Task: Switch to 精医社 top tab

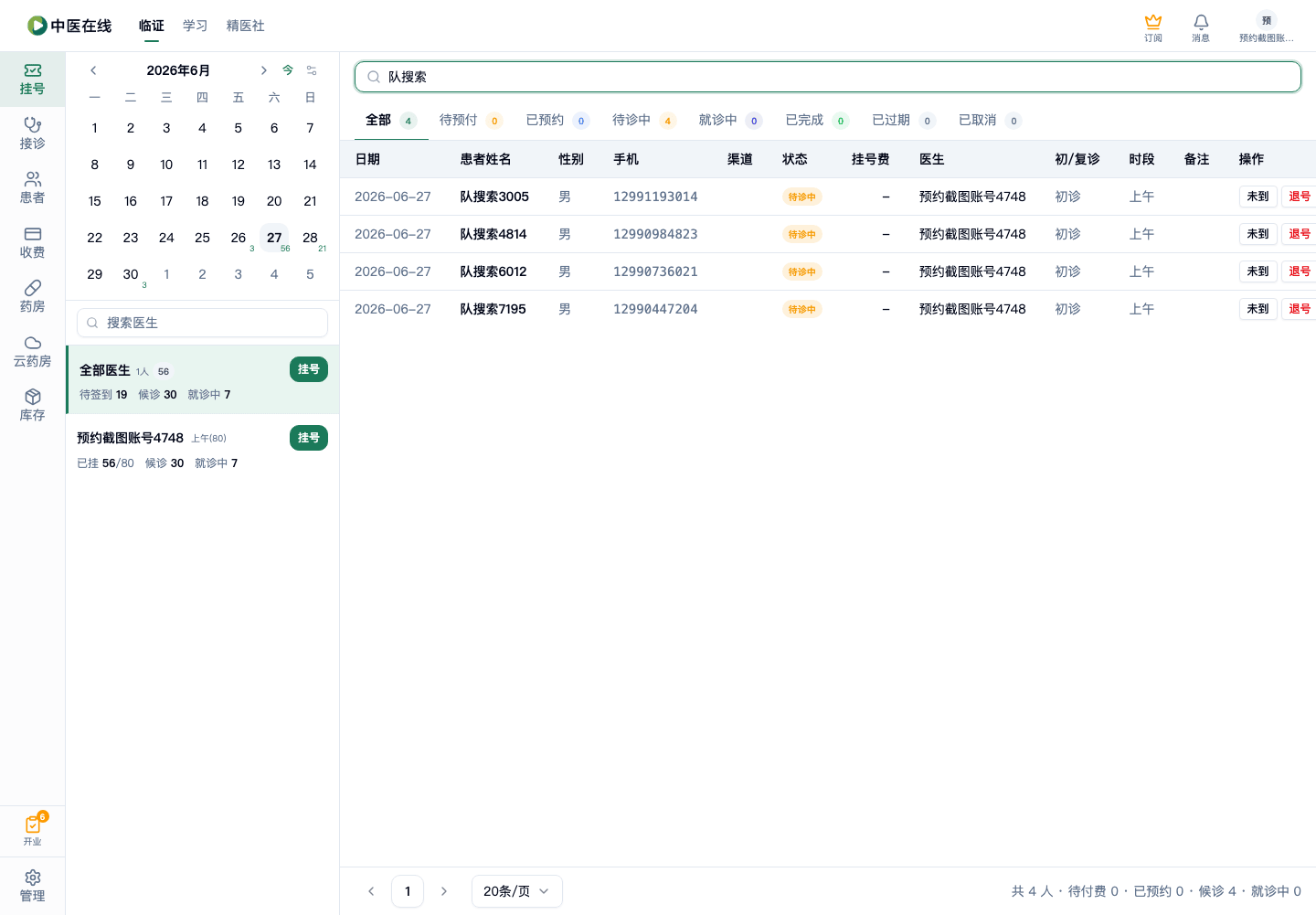Action: (246, 26)
